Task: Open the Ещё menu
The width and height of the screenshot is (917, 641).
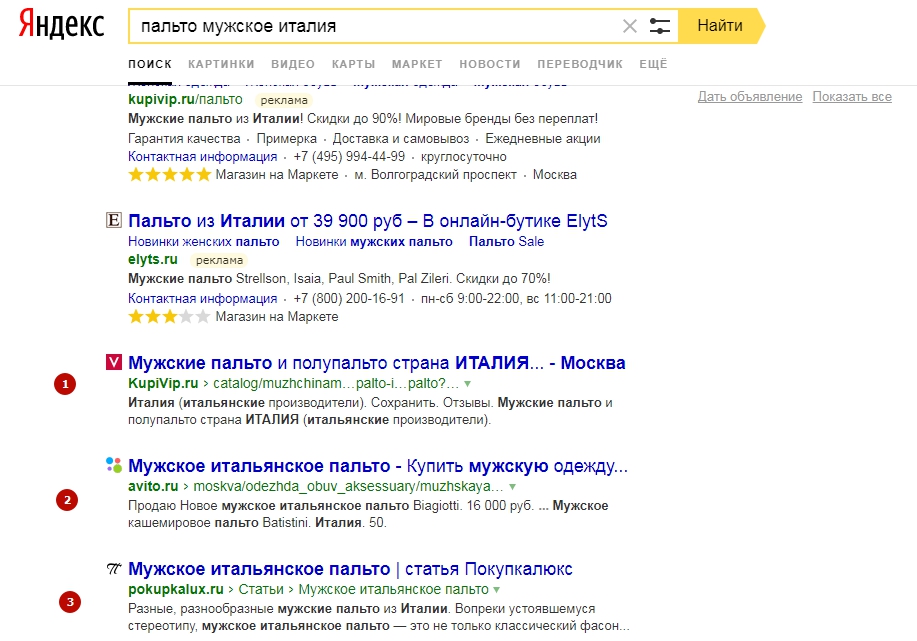Action: 653,64
